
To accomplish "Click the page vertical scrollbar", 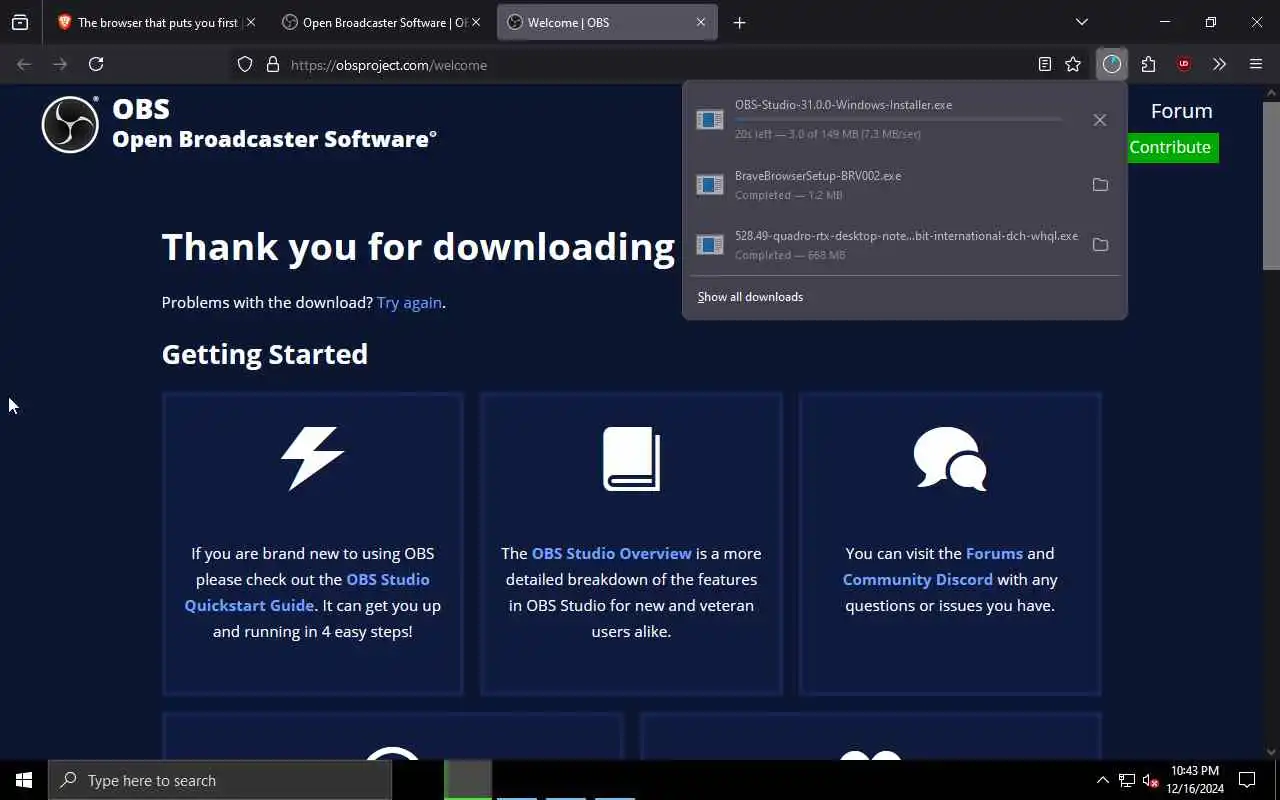I will (x=1271, y=185).
